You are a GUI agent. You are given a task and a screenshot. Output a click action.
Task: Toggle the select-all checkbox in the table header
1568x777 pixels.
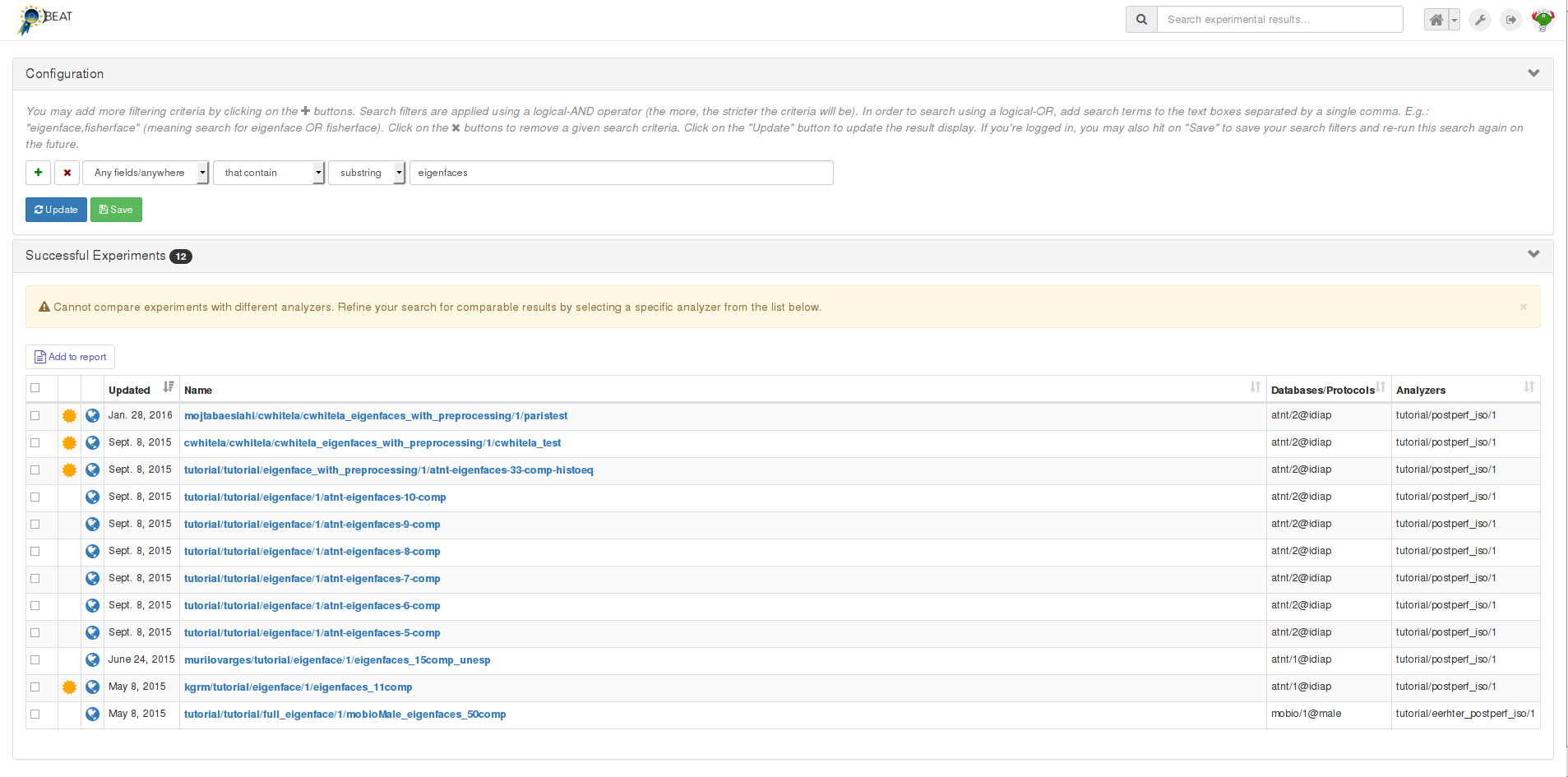tap(35, 387)
